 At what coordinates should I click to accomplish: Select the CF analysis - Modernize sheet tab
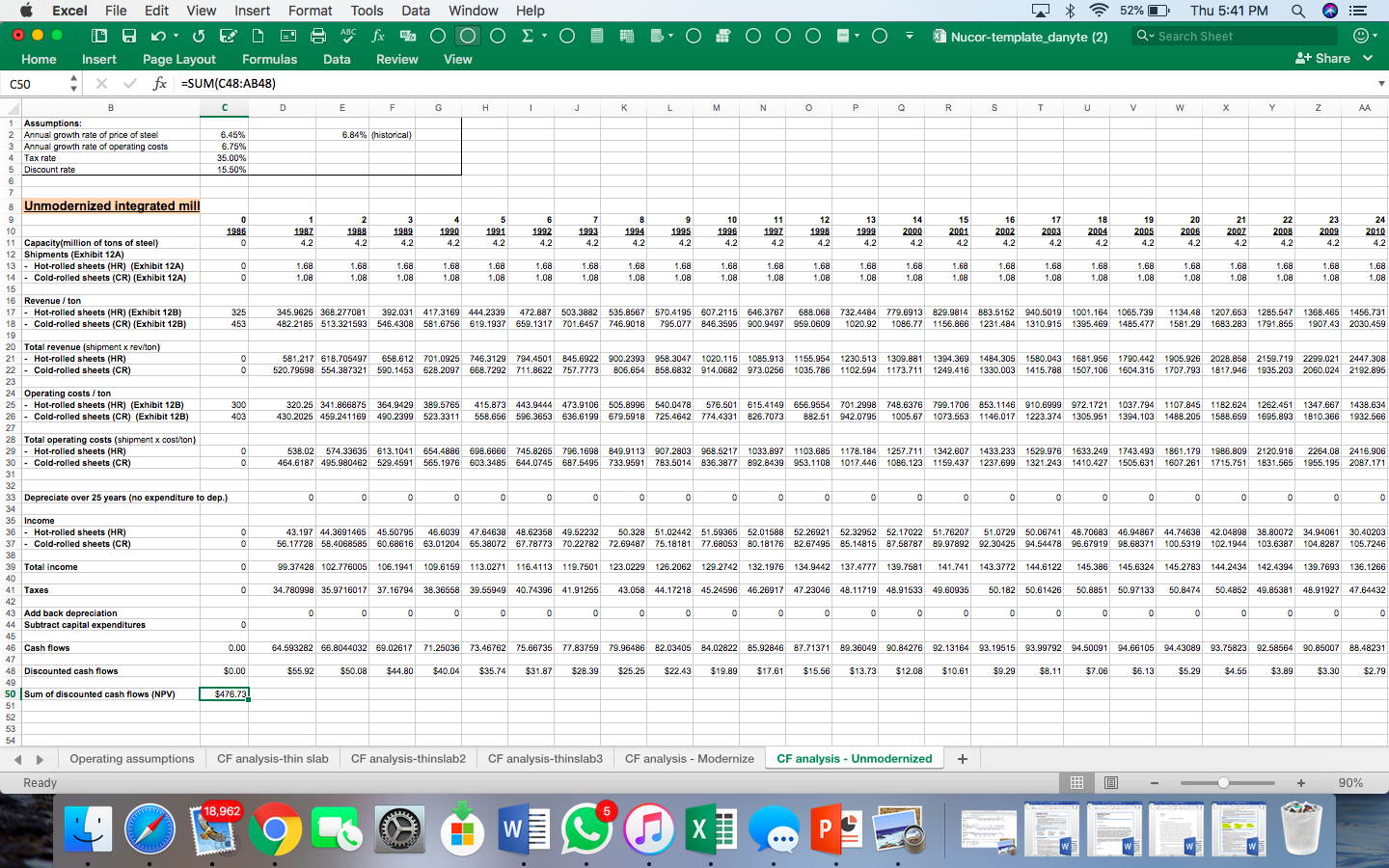click(689, 758)
